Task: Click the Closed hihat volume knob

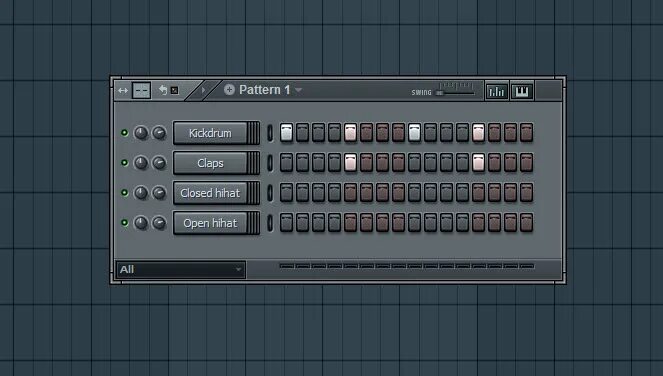Action: pos(159,193)
